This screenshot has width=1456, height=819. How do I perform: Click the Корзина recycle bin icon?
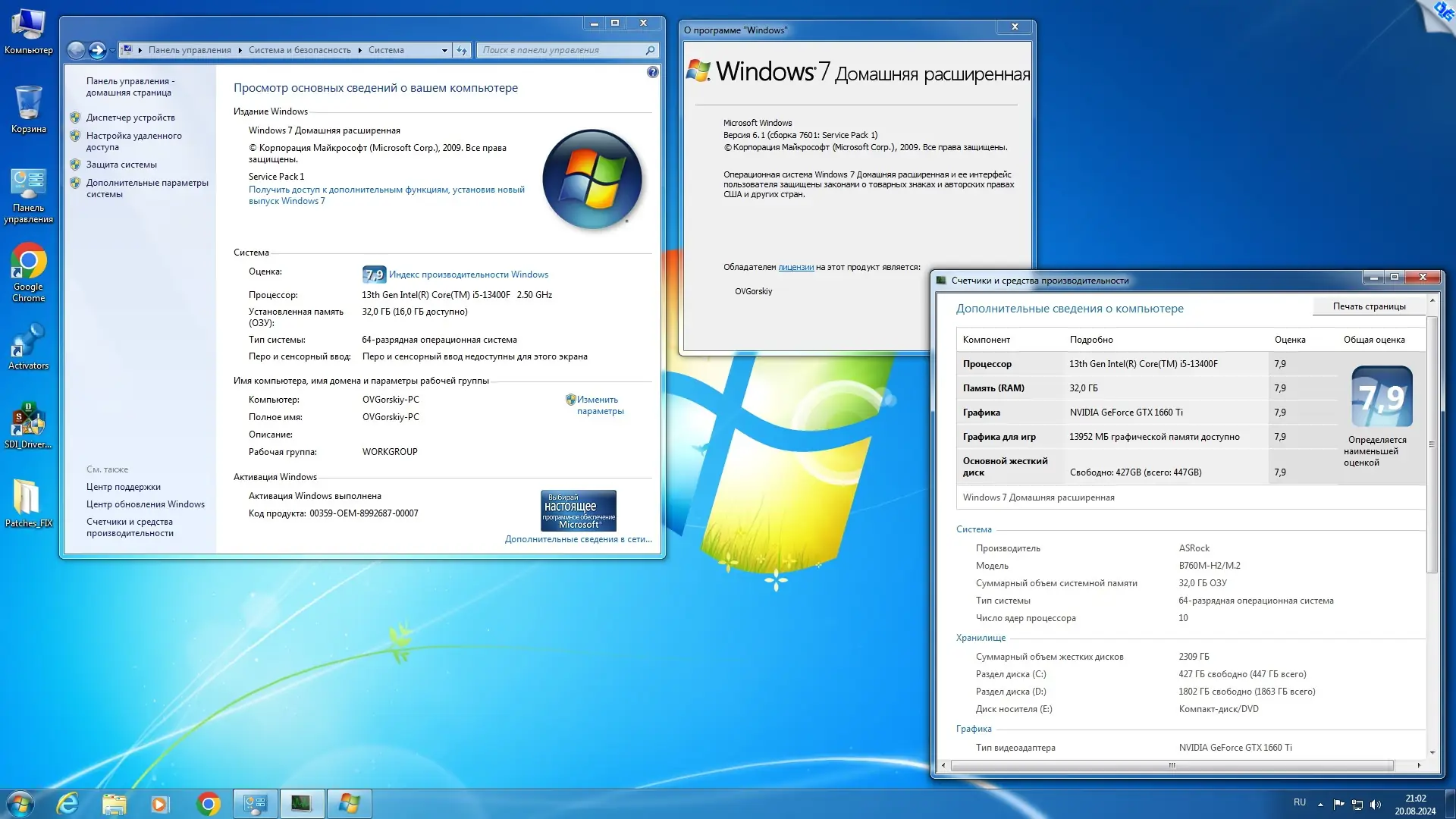coord(28,105)
